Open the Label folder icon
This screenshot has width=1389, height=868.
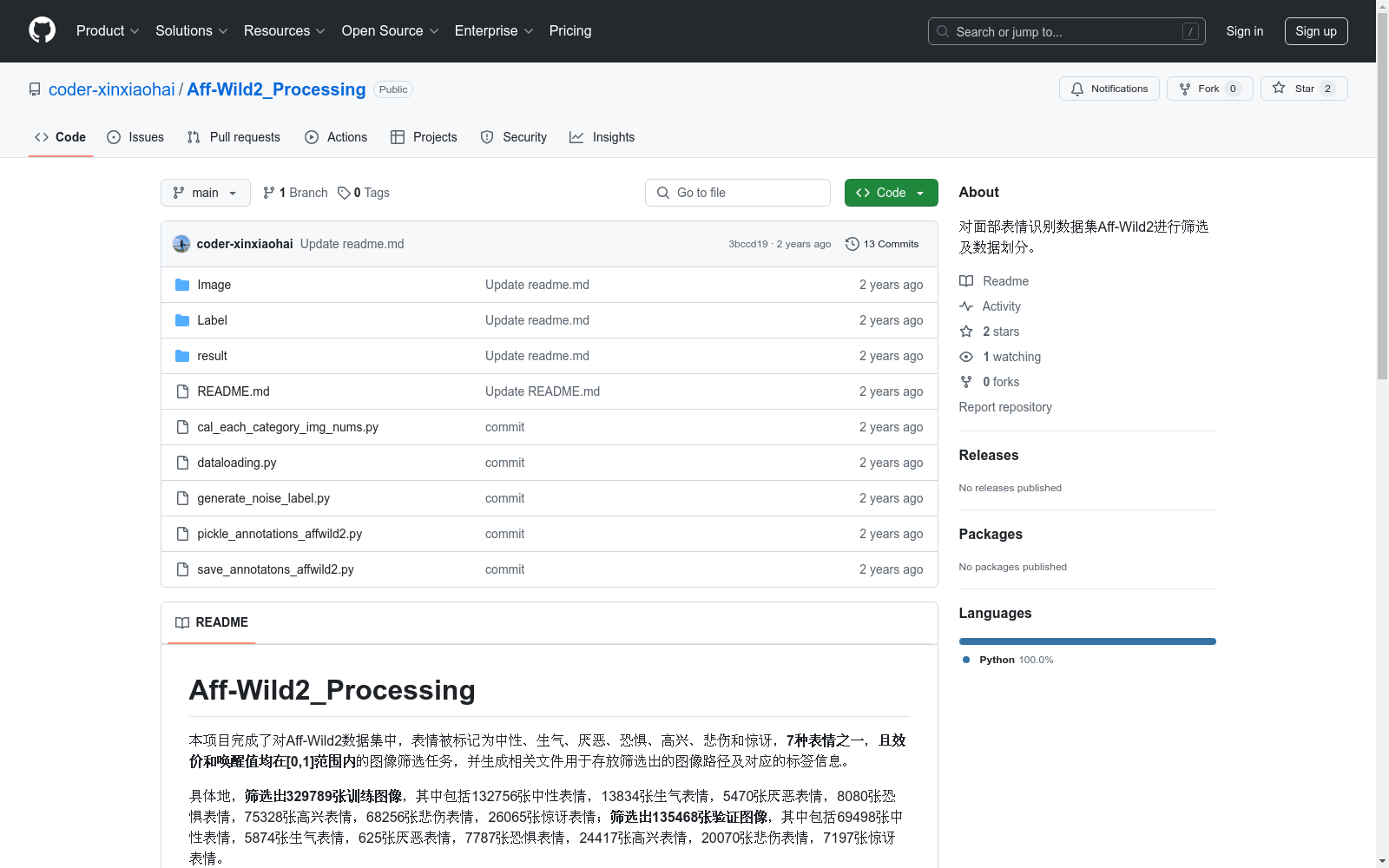[182, 320]
